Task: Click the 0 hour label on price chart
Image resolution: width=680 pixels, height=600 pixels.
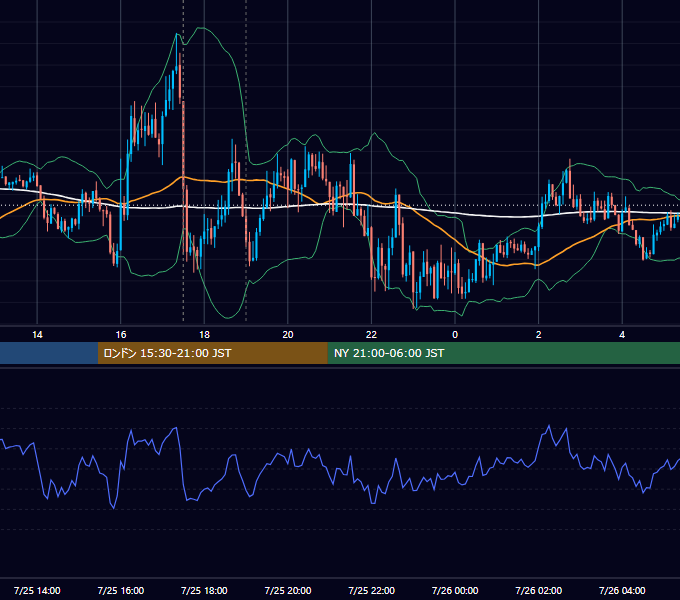Action: coord(455,335)
